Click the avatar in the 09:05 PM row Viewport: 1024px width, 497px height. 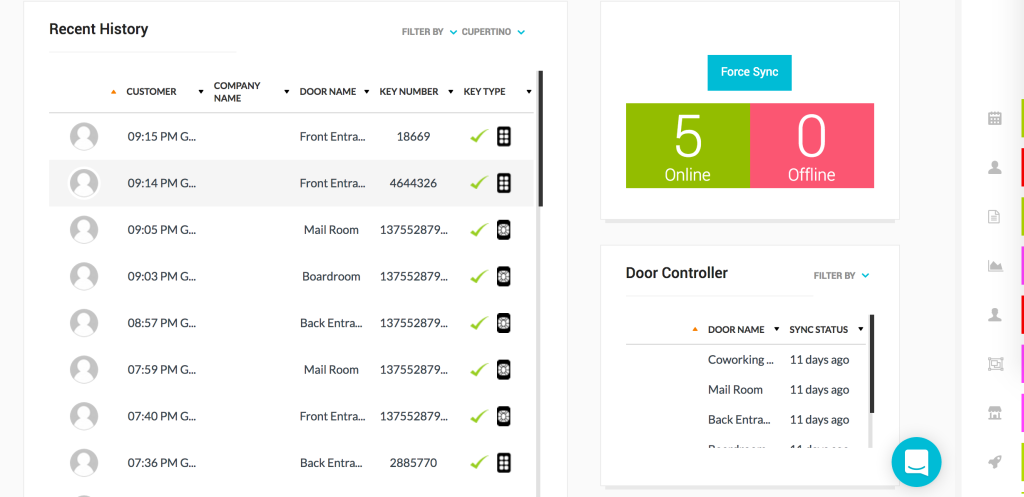(84, 230)
